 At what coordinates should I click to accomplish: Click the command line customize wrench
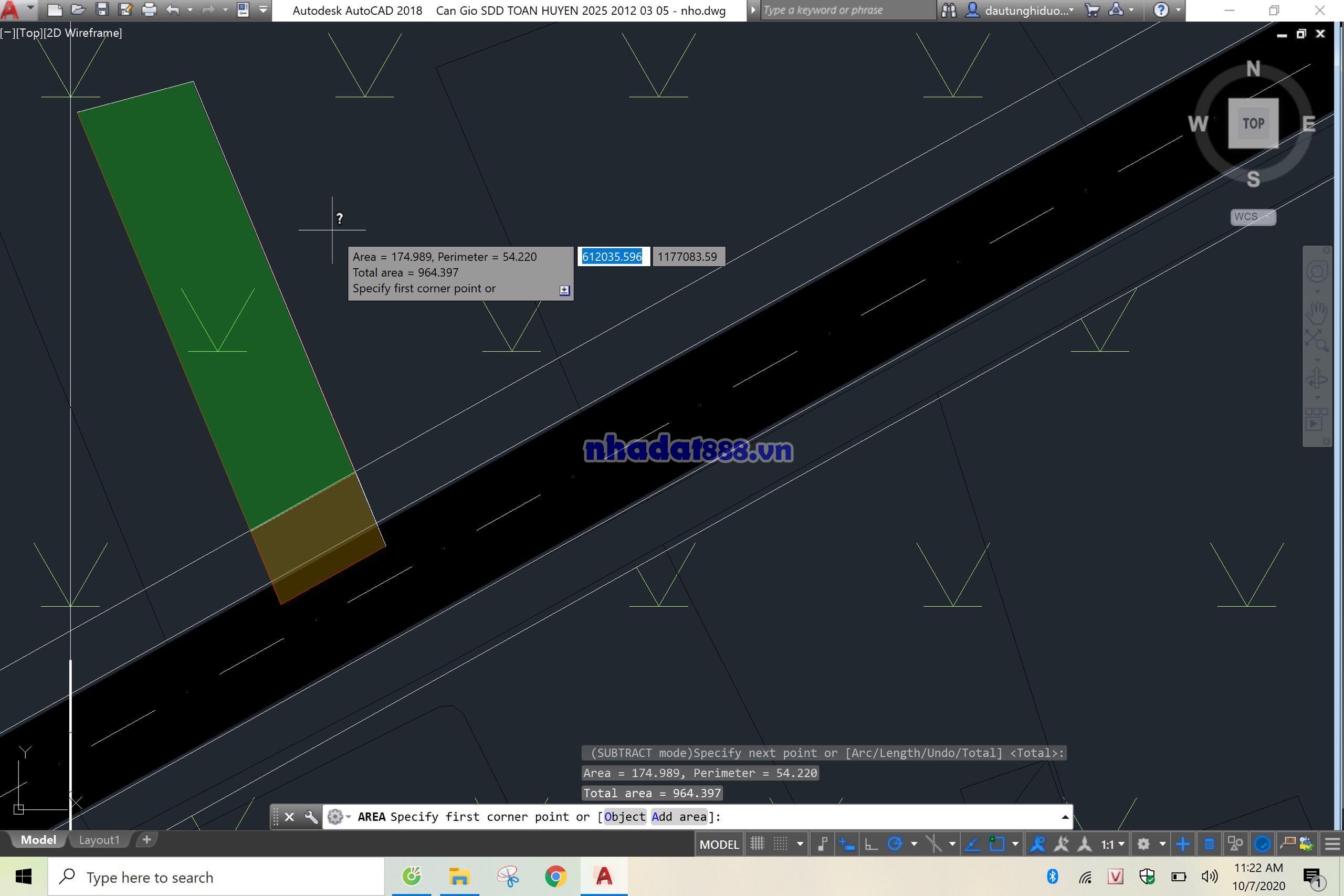click(x=311, y=817)
